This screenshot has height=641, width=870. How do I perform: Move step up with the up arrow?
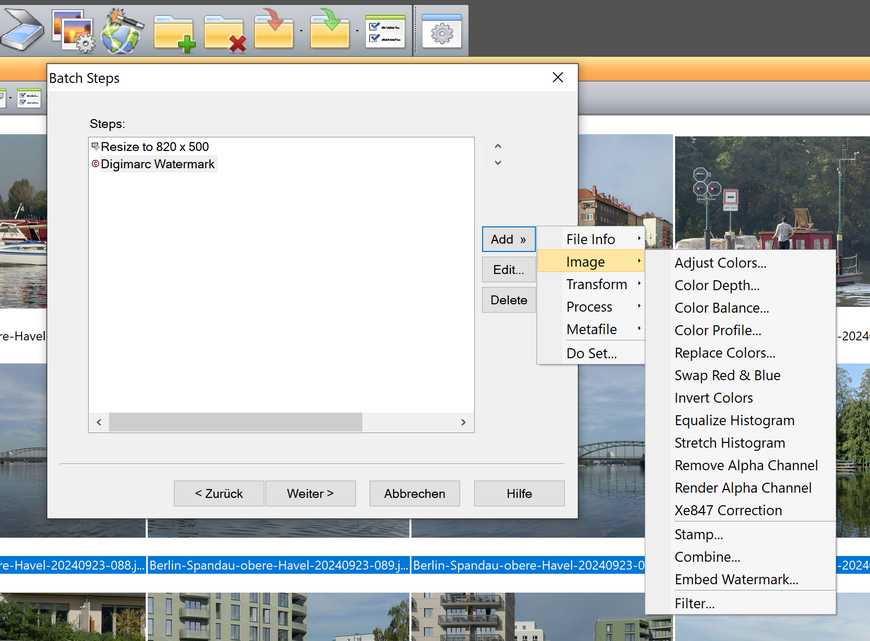(x=498, y=146)
